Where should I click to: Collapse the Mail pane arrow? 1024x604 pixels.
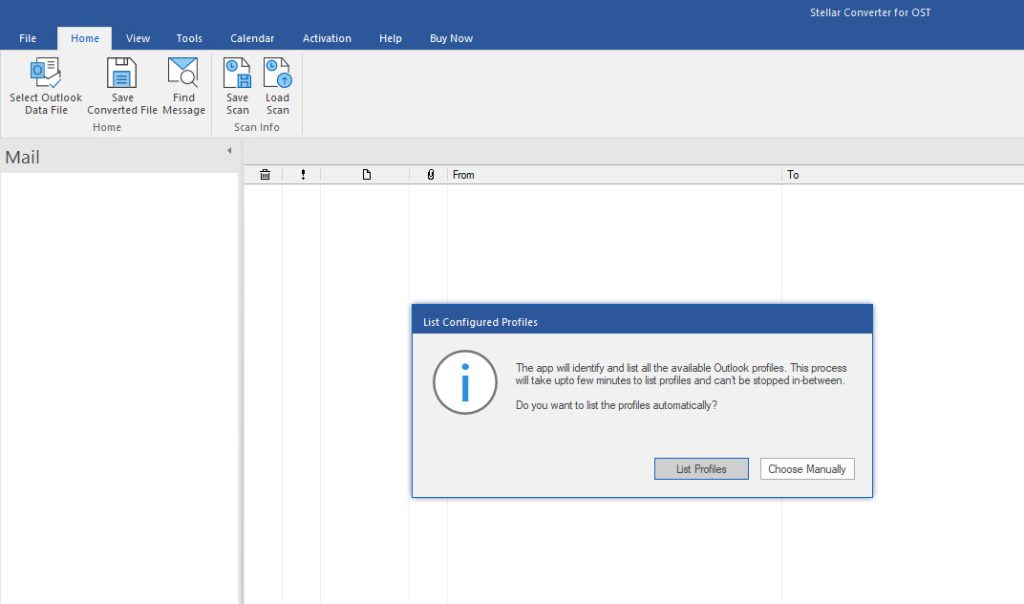[229, 151]
